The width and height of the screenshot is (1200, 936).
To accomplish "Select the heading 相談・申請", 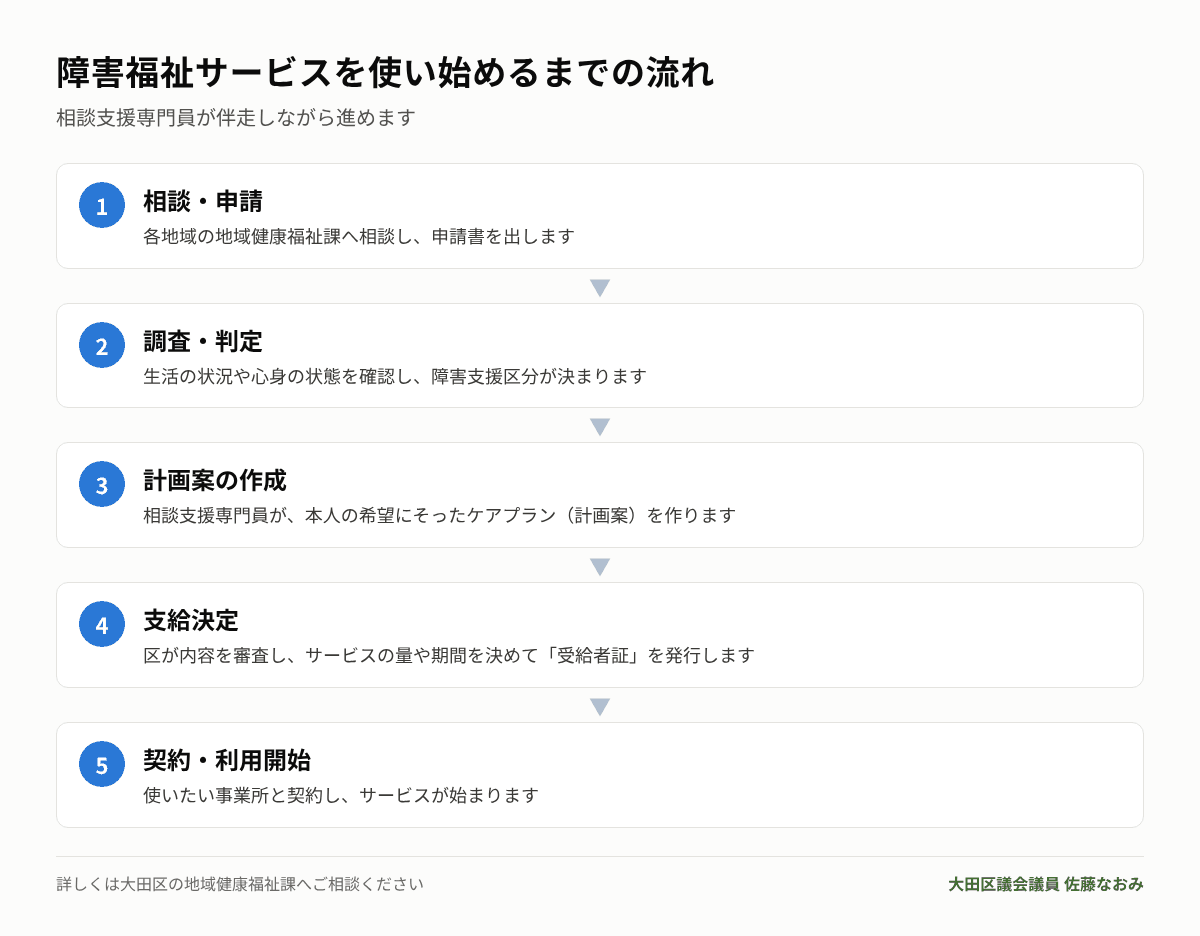I will pos(203,201).
